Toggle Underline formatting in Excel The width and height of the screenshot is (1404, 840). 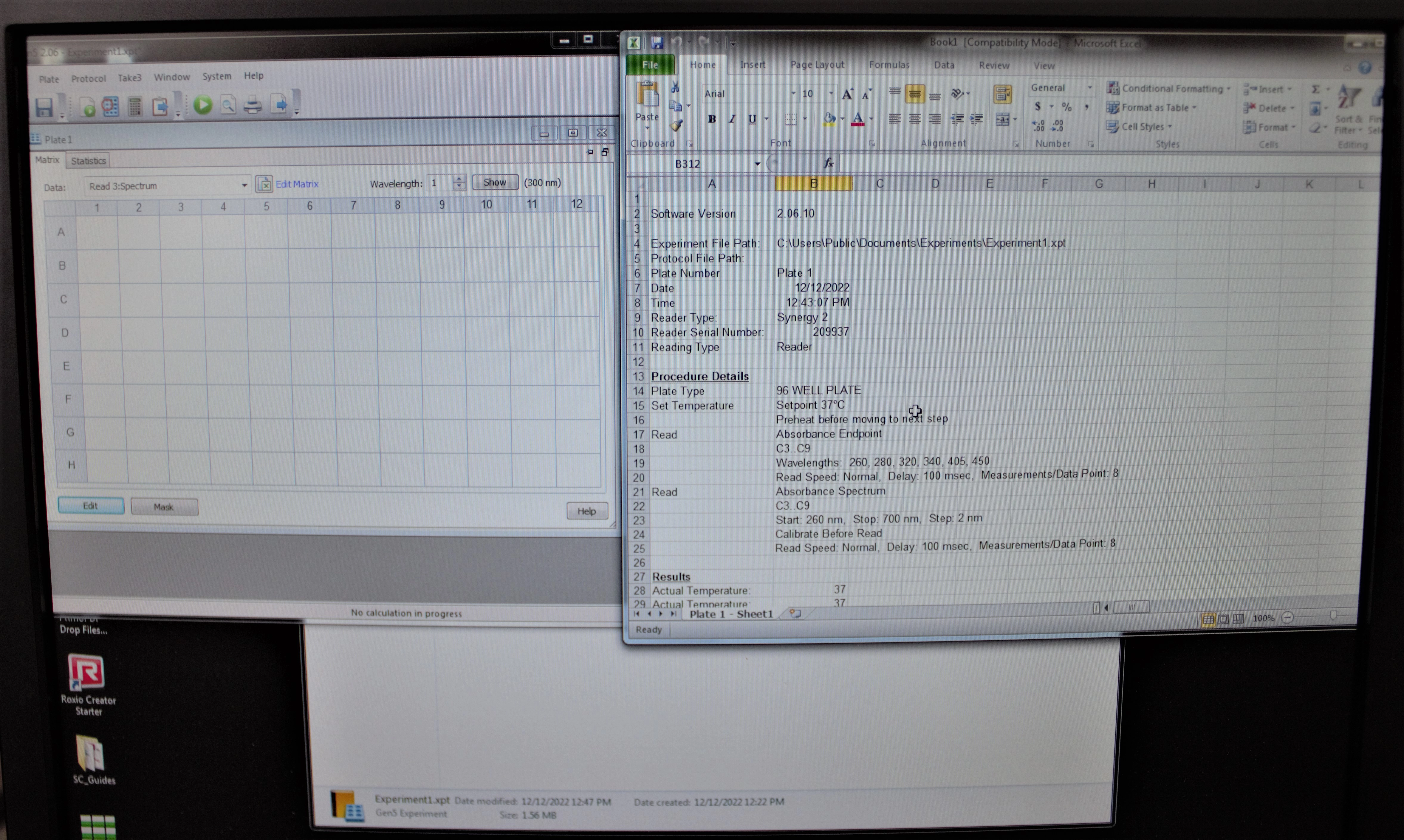752,119
